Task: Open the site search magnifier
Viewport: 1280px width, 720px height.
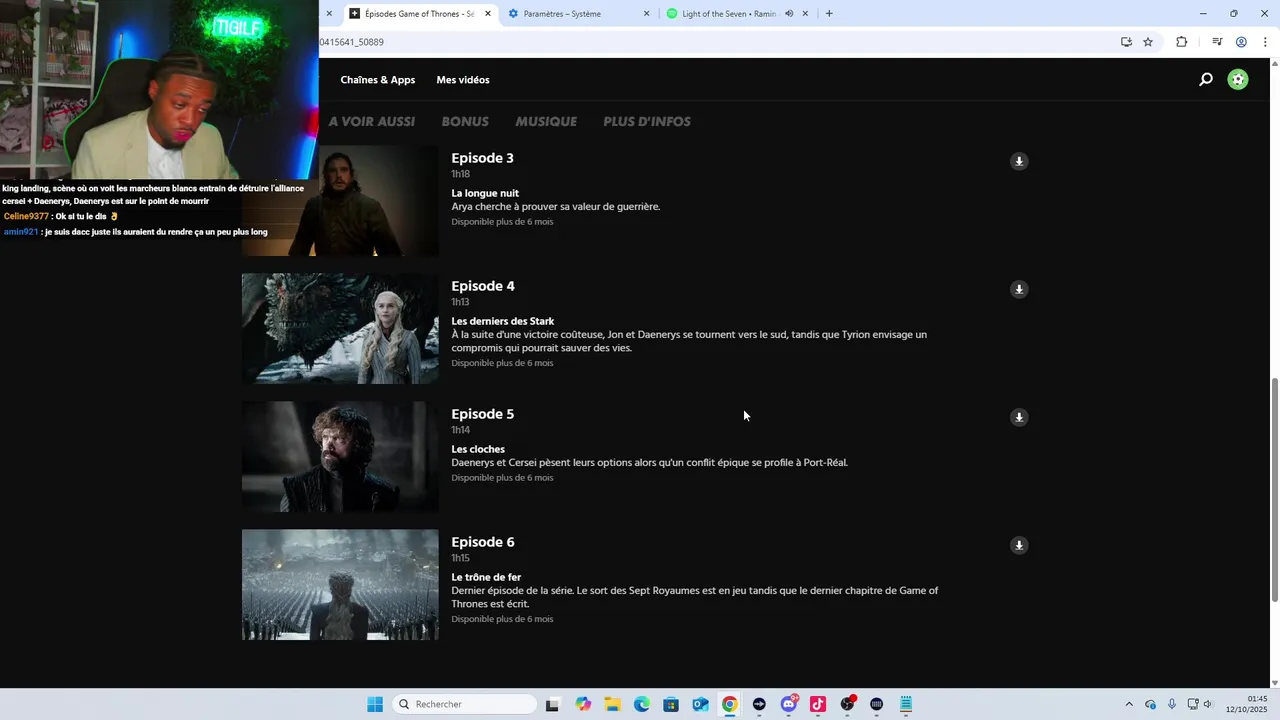Action: 1206,80
